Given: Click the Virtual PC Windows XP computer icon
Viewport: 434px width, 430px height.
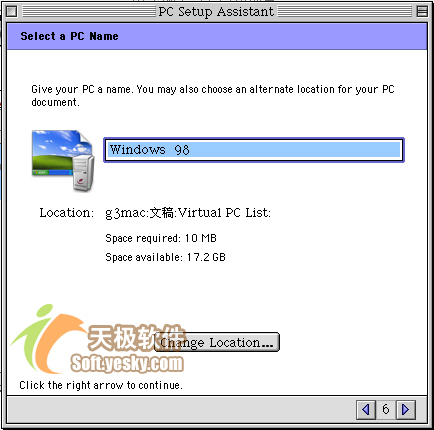Looking at the screenshot, I should pos(63,161).
